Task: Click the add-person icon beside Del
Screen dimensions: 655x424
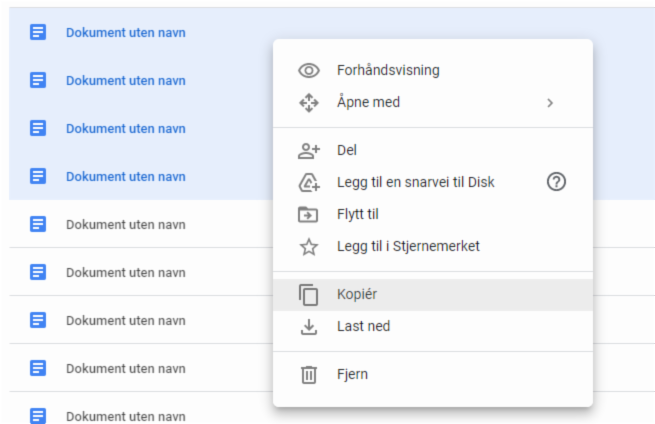Action: point(309,151)
